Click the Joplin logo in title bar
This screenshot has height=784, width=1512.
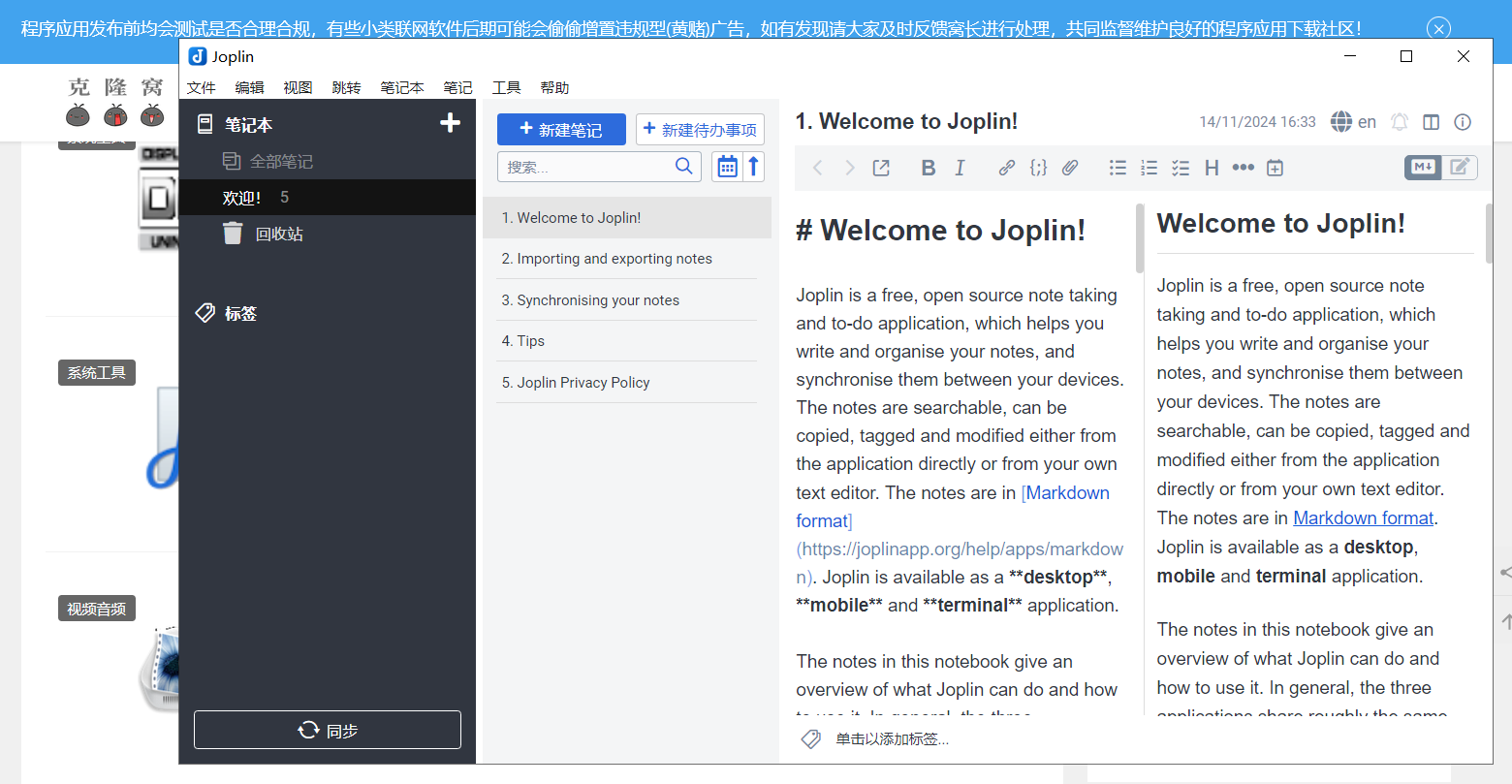pyautogui.click(x=198, y=56)
